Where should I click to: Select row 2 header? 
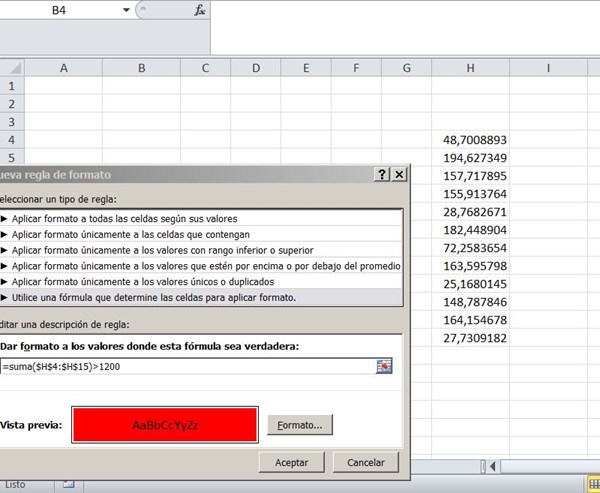[12, 104]
